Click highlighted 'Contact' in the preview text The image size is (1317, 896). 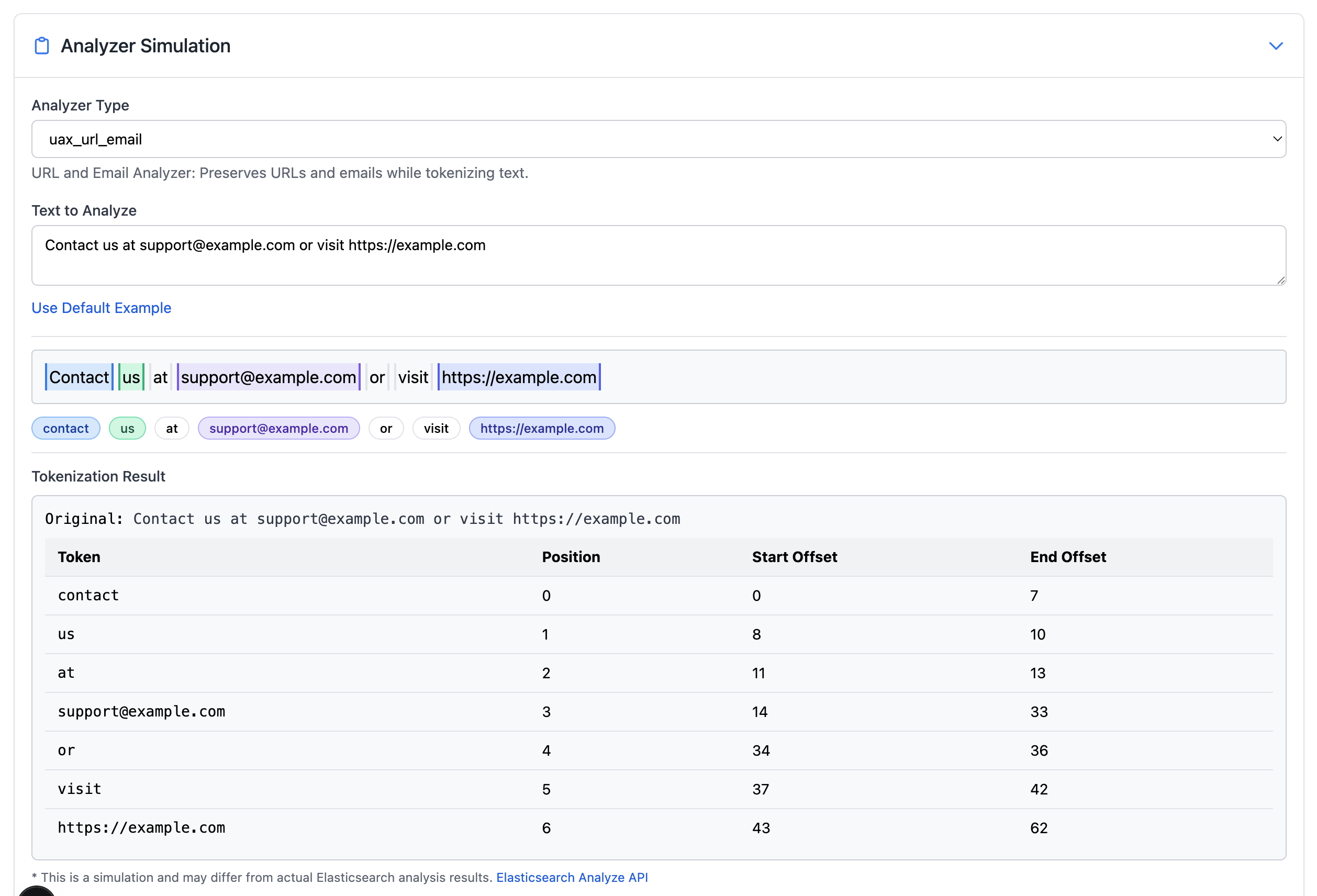(79, 377)
